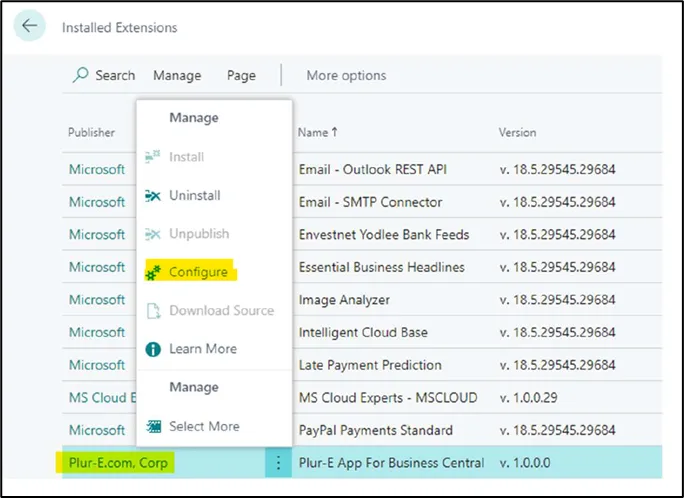
Task: Select Late Payment Prediction name
Action: click(370, 365)
